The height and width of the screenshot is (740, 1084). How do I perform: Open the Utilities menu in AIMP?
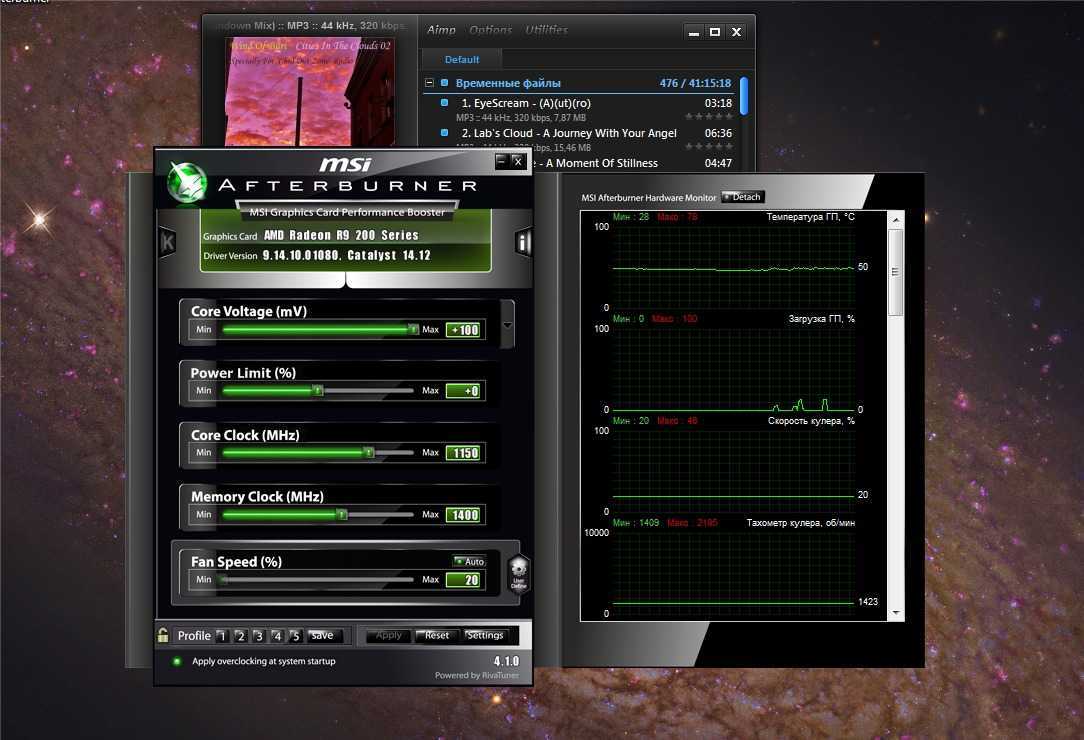(546, 30)
